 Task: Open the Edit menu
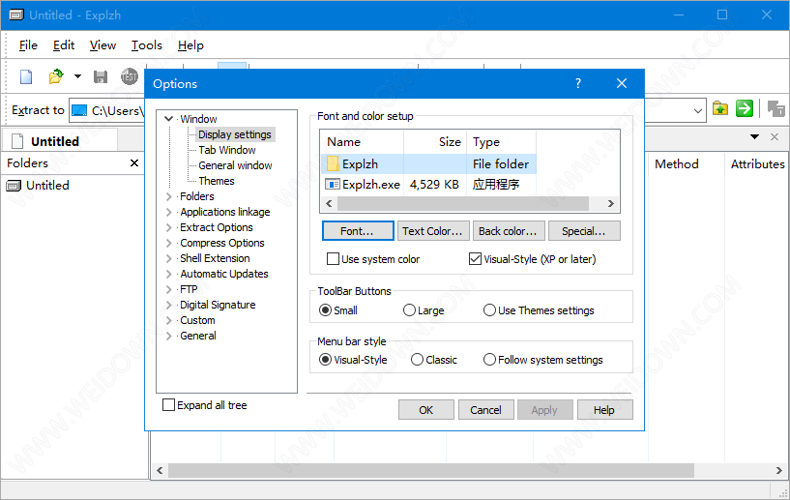63,45
